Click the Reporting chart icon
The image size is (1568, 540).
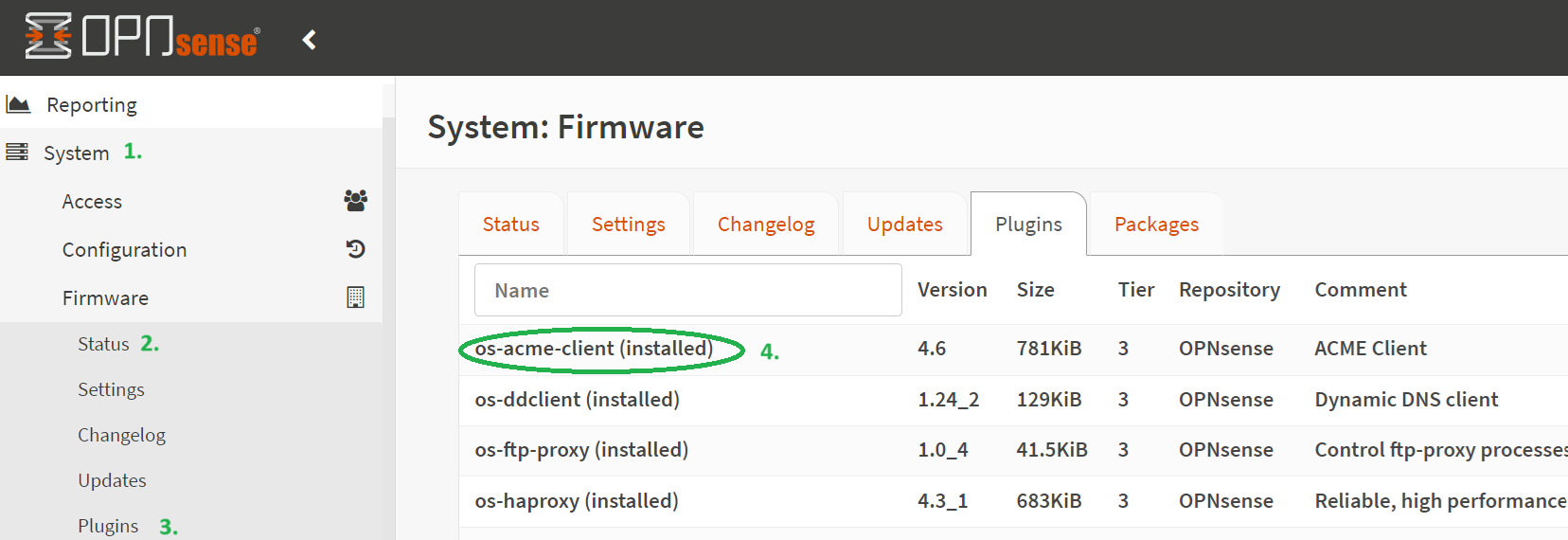[18, 104]
